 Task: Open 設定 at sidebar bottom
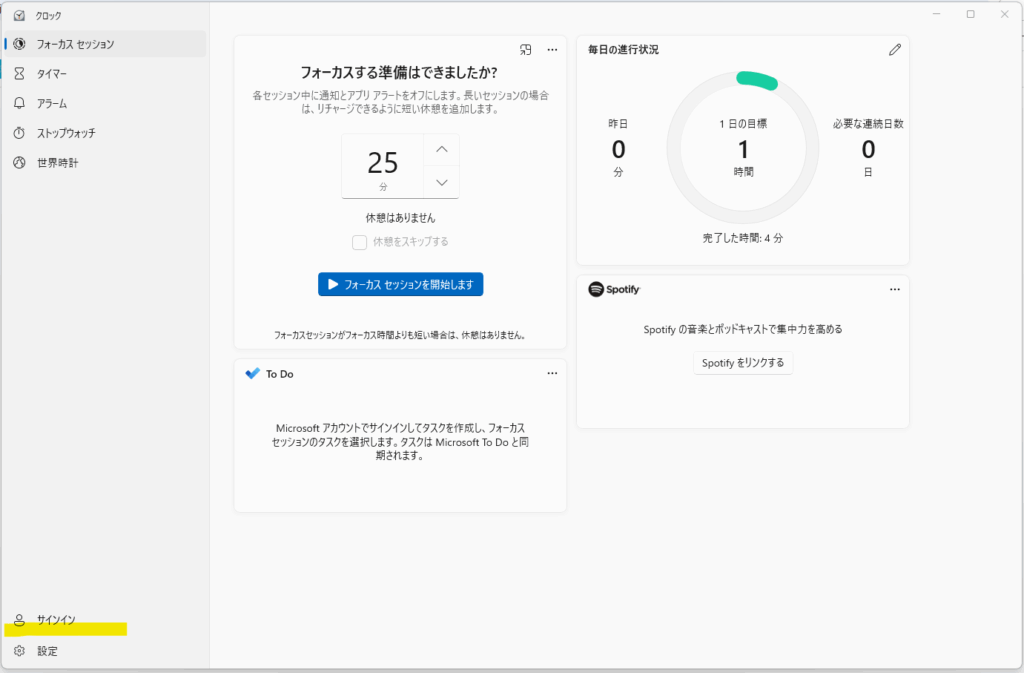pyautogui.click(x=105, y=651)
